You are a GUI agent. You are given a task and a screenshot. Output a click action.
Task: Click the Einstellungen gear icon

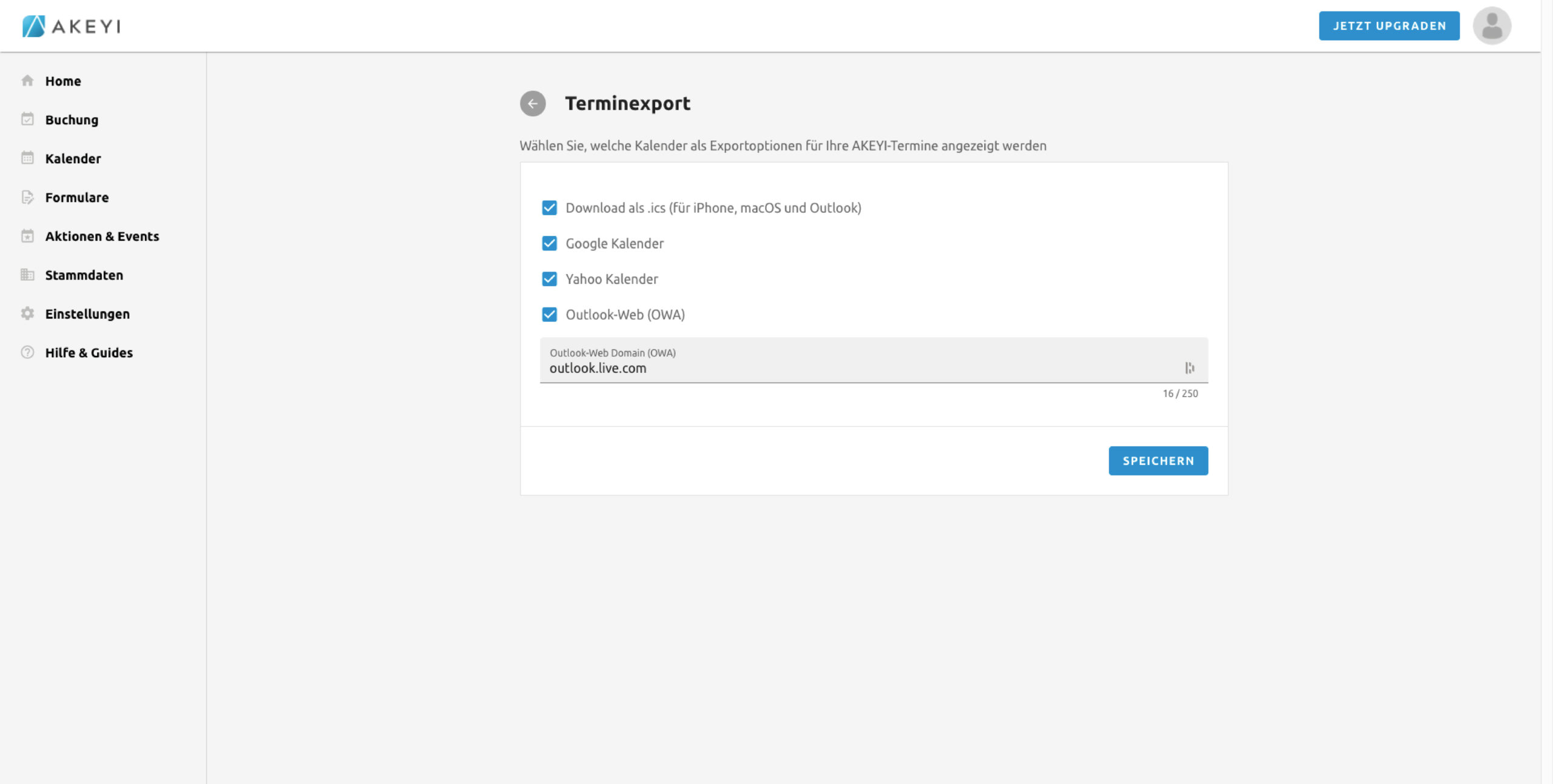tap(27, 313)
